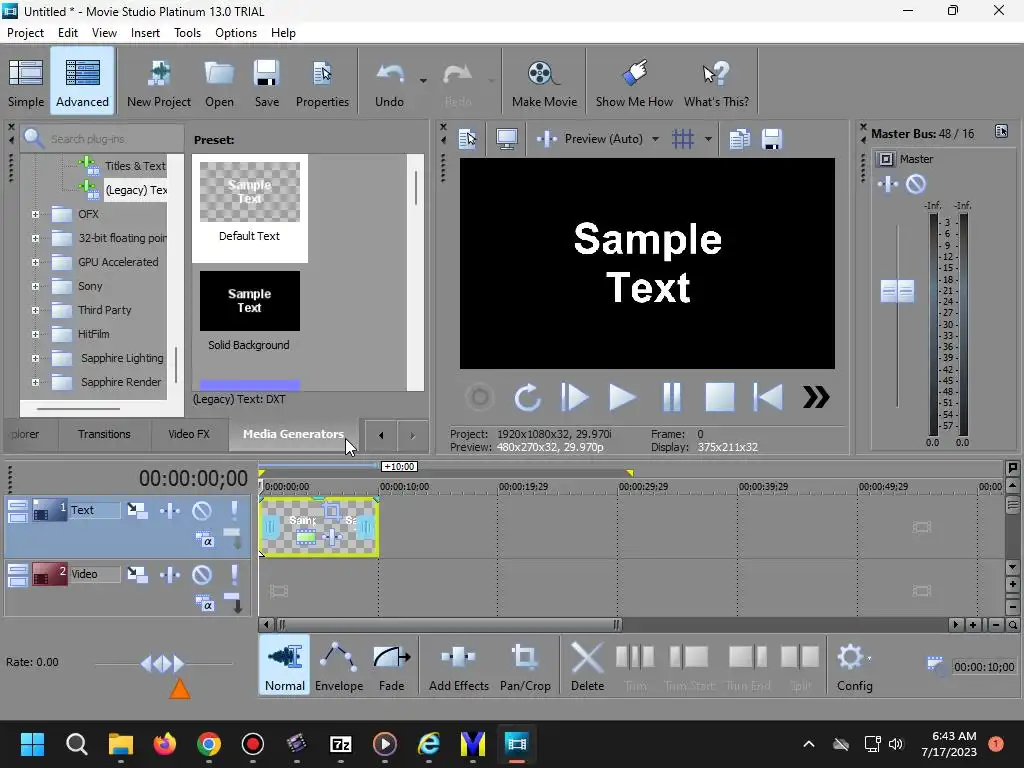Select the (Legacy) Text generator

136,190
